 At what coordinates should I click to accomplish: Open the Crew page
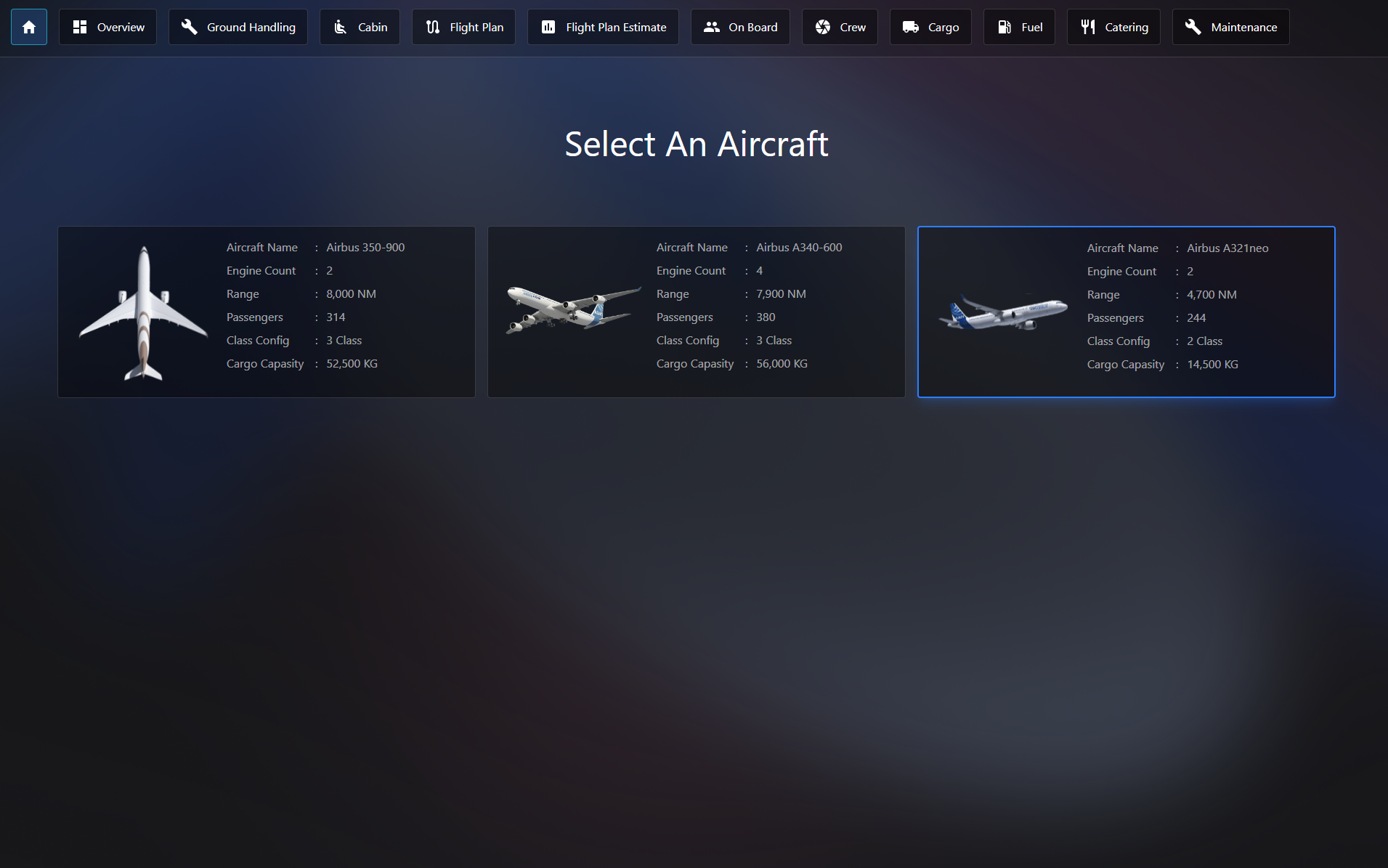tap(840, 27)
